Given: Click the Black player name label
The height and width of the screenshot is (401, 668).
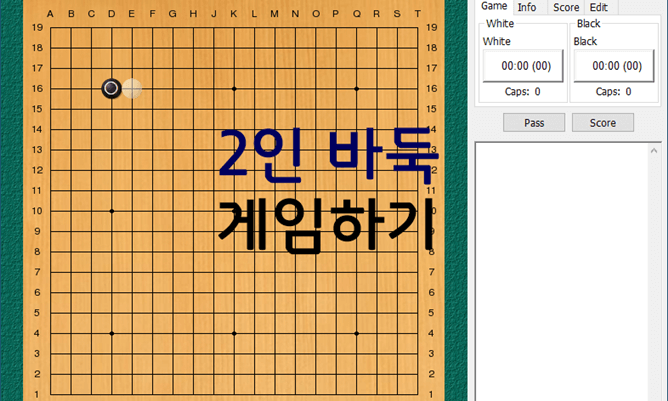Looking at the screenshot, I should tap(585, 41).
